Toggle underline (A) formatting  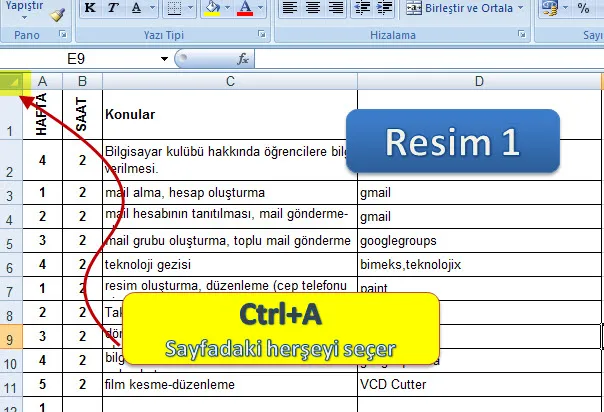(138, 9)
